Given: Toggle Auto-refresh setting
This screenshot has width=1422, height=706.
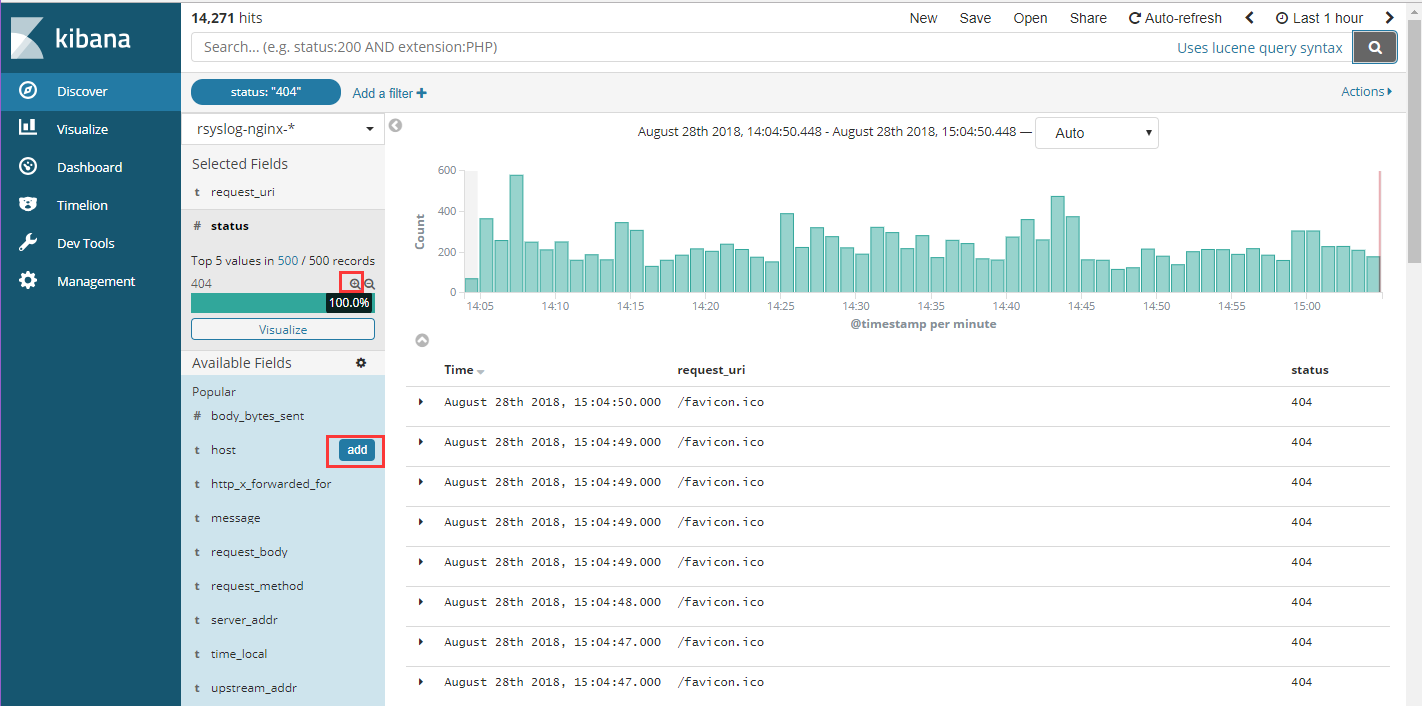Looking at the screenshot, I should 1175,18.
